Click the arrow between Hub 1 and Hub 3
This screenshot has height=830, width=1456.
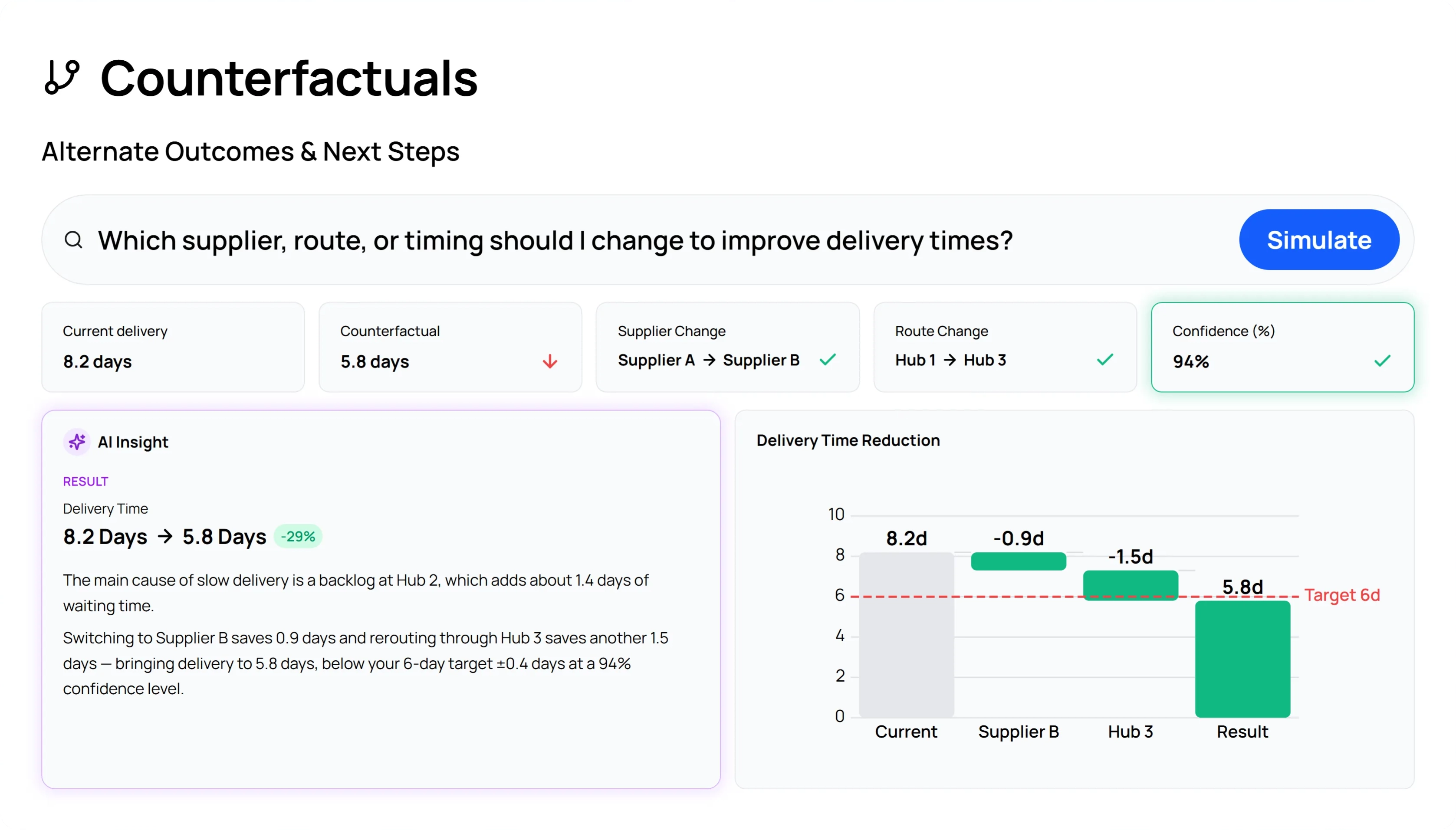[x=949, y=360]
